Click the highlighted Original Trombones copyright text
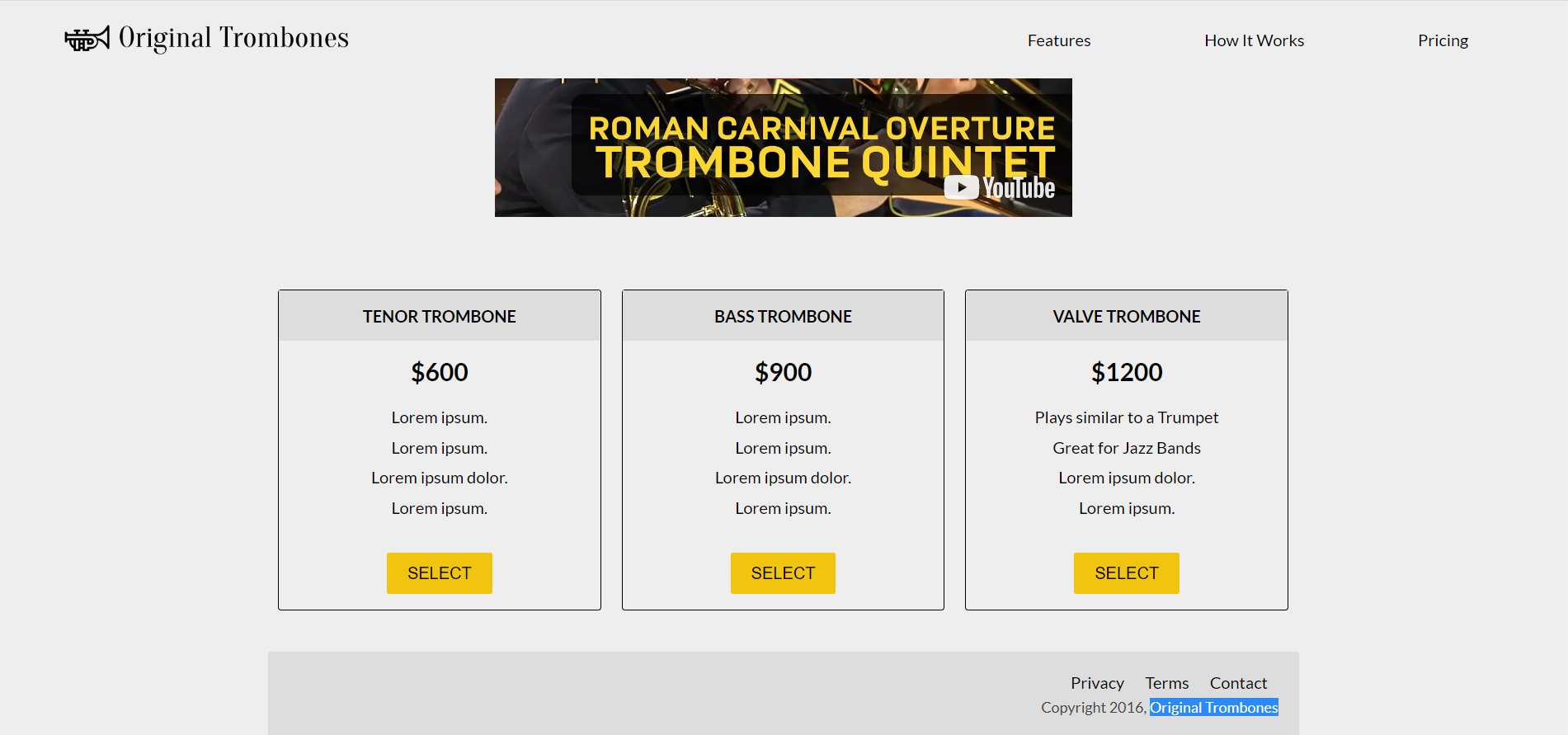The width and height of the screenshot is (1568, 735). click(x=1213, y=707)
